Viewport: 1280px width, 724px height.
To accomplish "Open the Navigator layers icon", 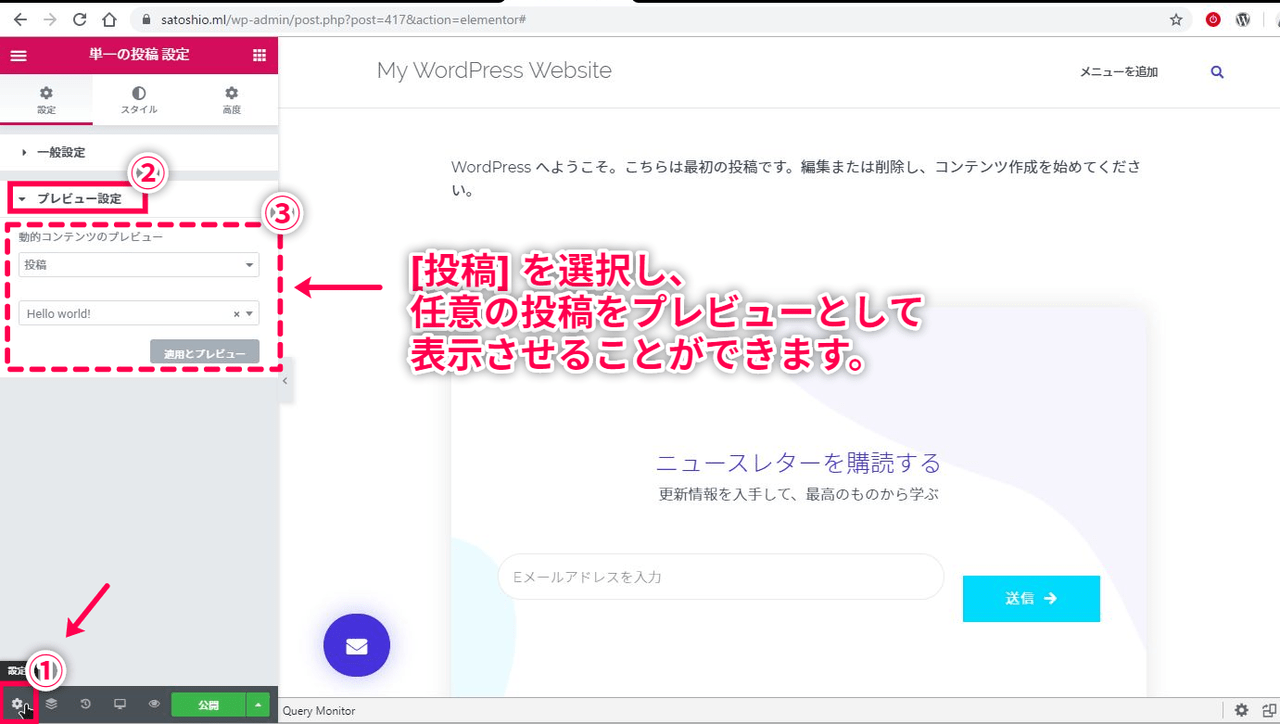I will click(x=52, y=704).
